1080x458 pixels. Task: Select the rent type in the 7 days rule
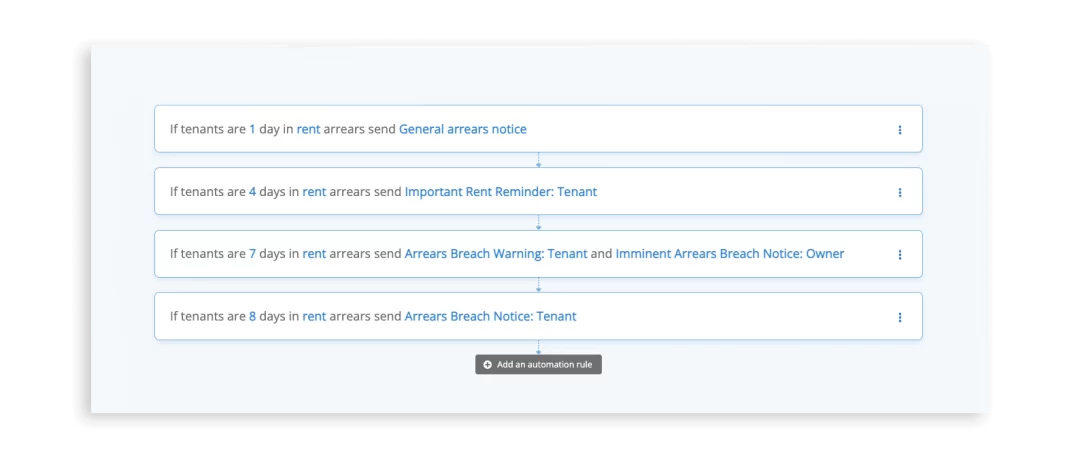(314, 253)
